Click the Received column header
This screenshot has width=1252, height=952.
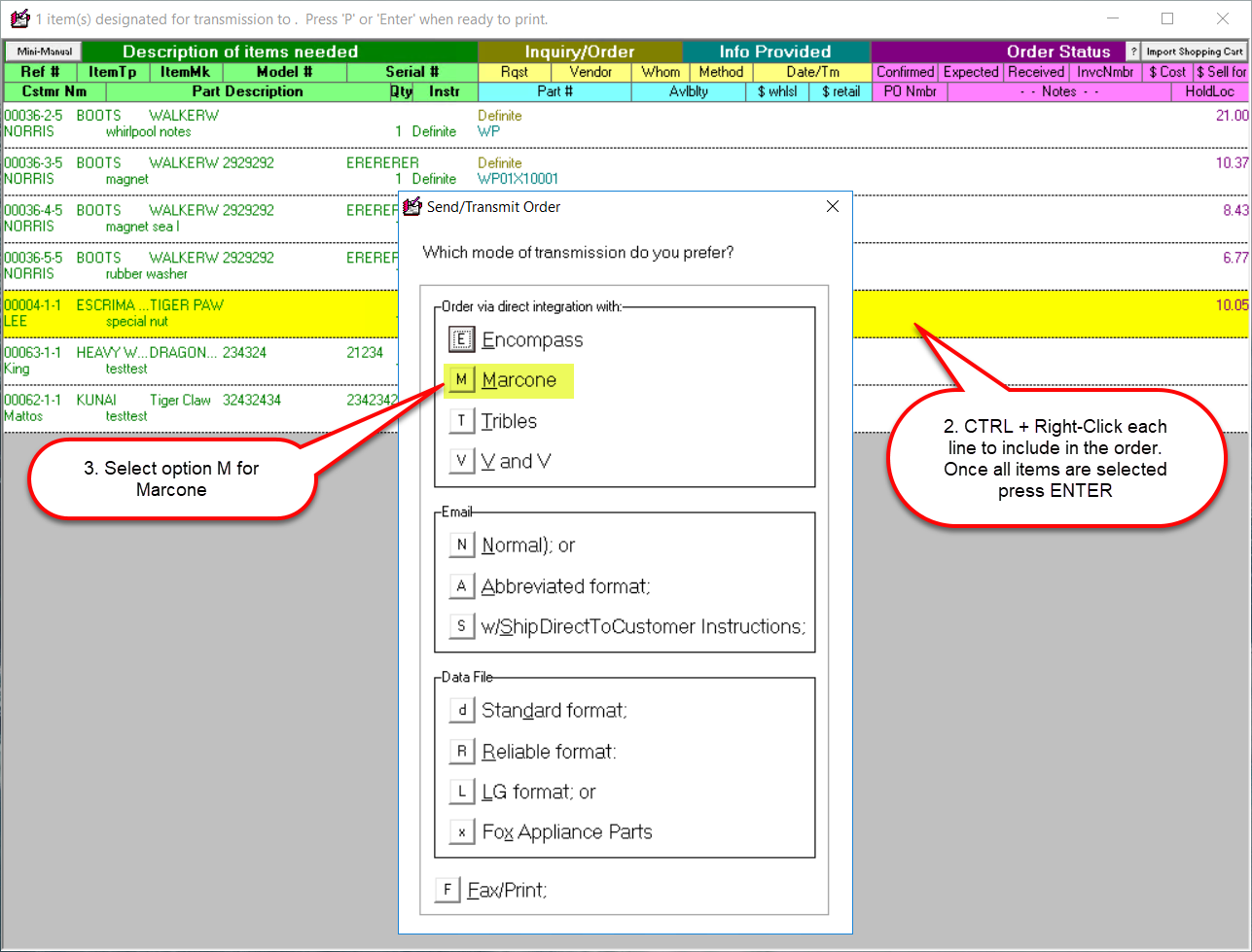[1036, 72]
